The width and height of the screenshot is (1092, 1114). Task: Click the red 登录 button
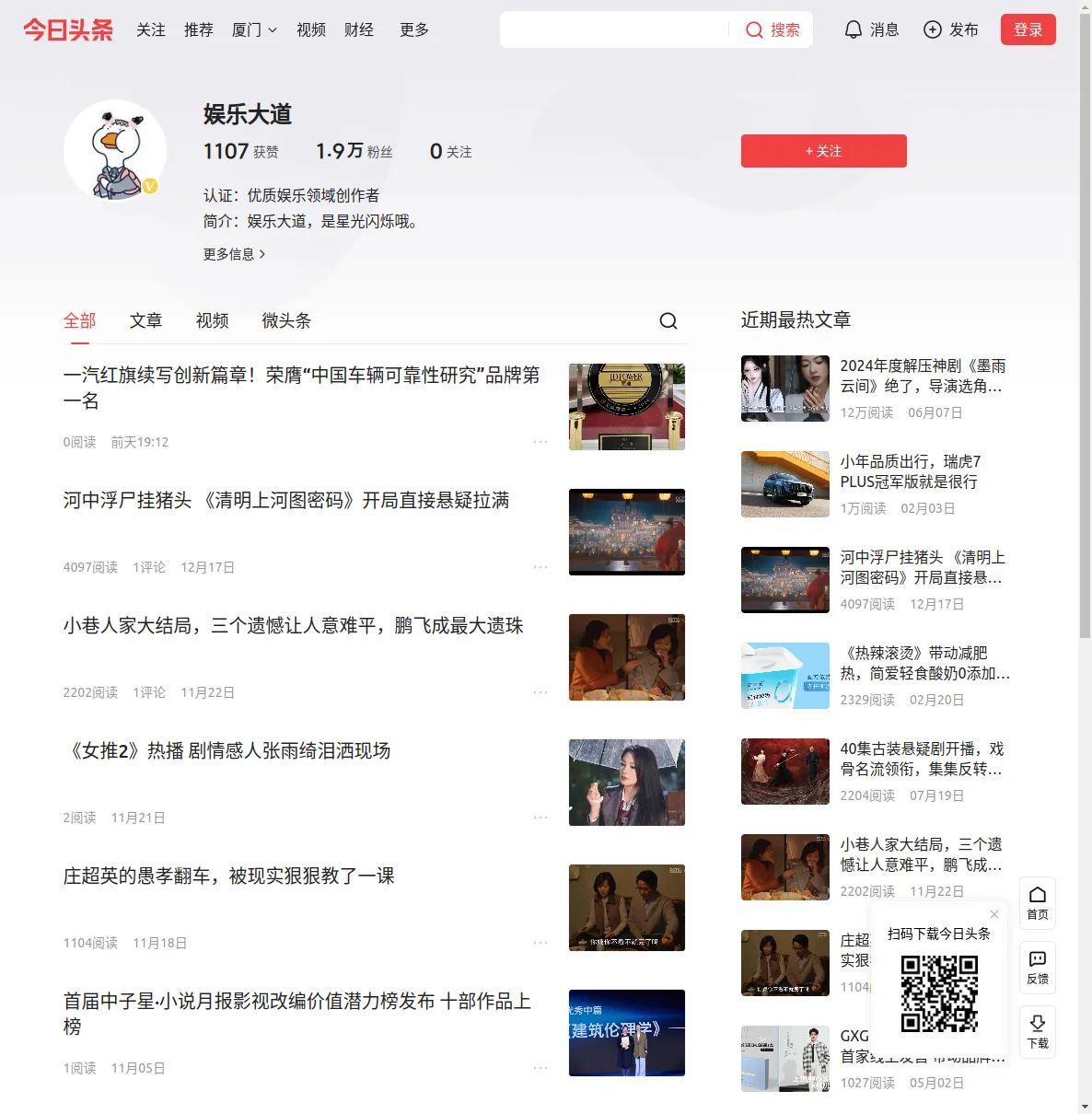click(1028, 29)
